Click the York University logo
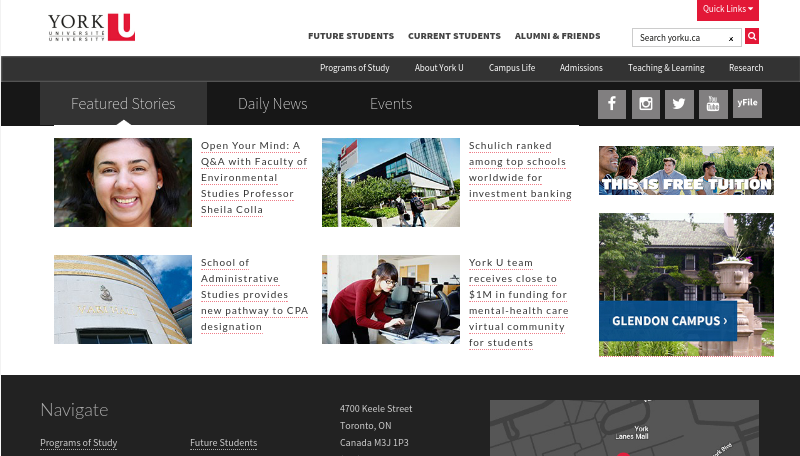Screen dimensions: 800x456 coord(92,28)
